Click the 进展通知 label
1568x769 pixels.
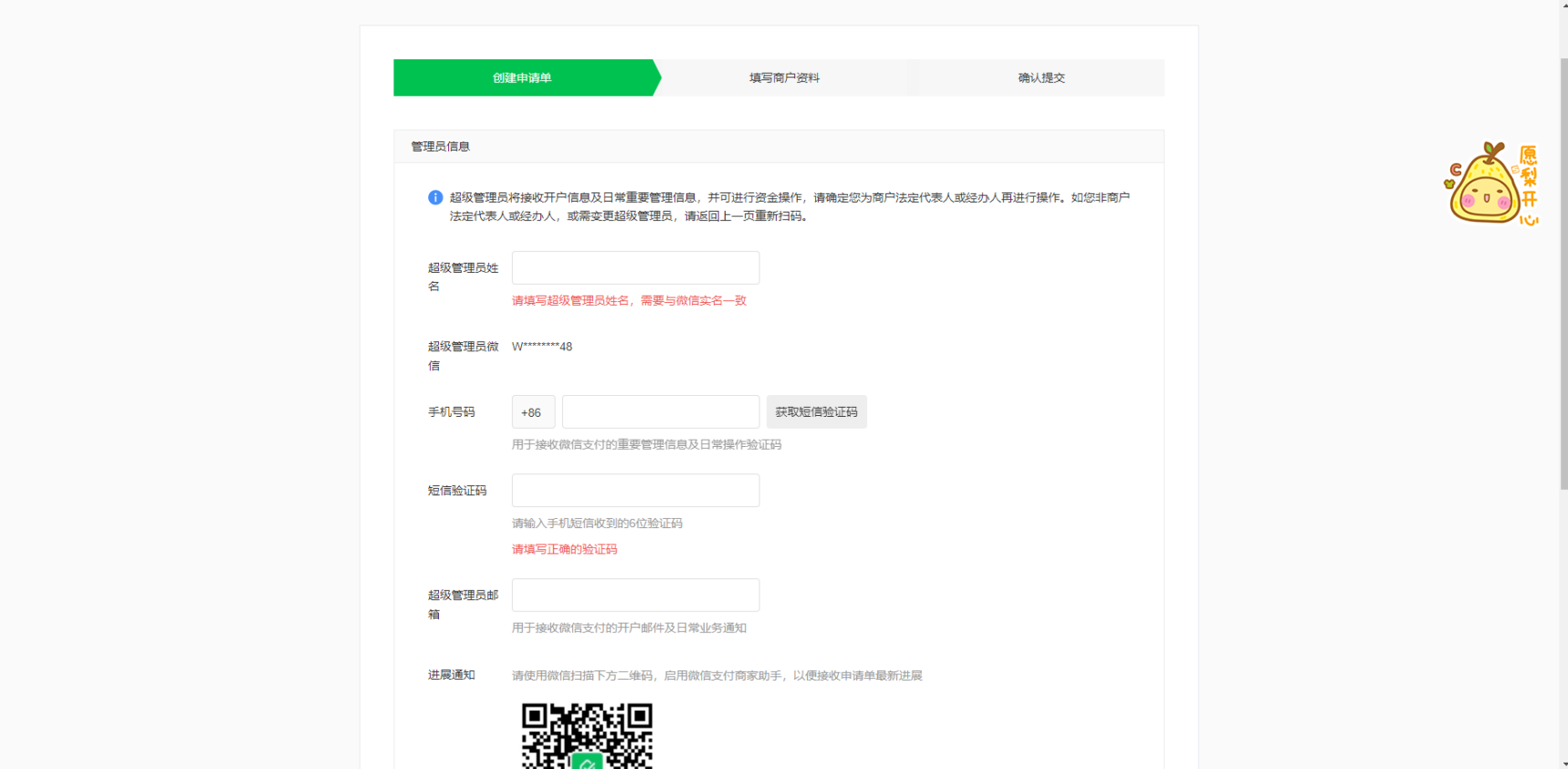(452, 675)
